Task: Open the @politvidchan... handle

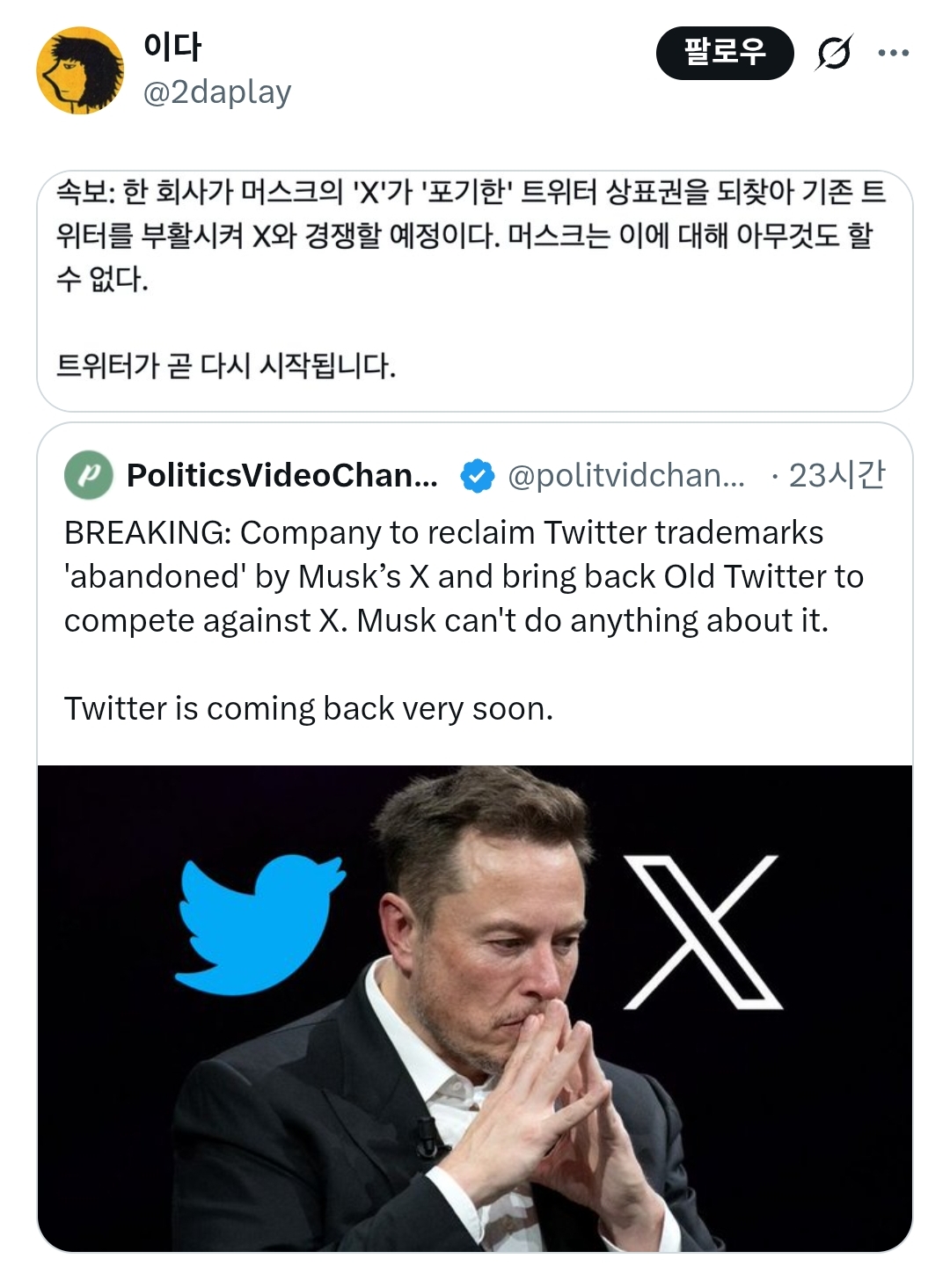Action: coord(626,475)
